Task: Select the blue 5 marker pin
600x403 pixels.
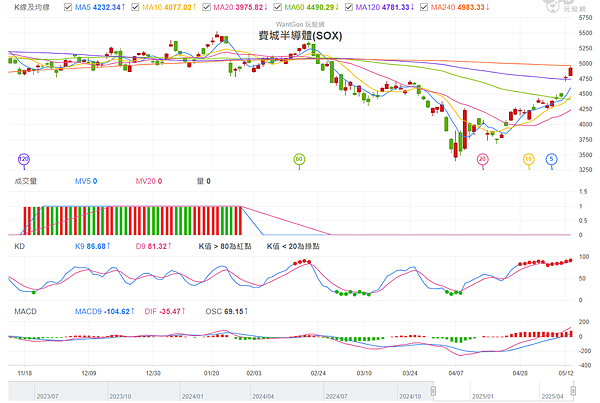Action: (x=551, y=160)
